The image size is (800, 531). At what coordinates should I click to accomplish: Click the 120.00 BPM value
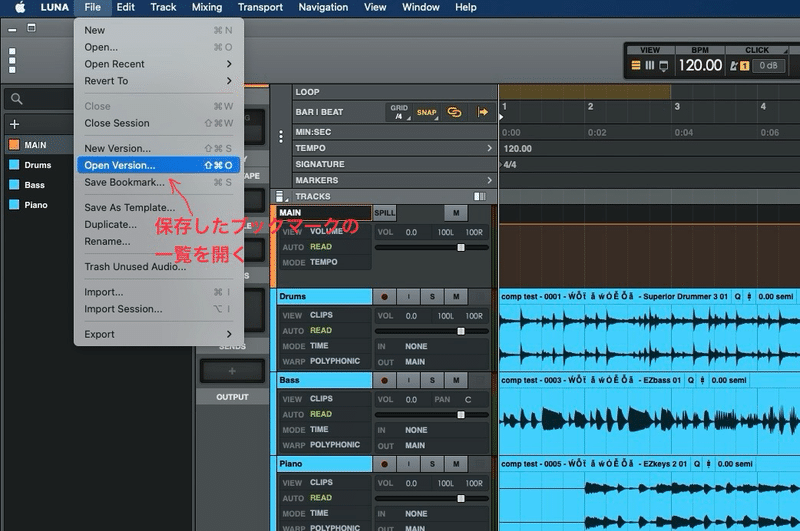coord(700,65)
